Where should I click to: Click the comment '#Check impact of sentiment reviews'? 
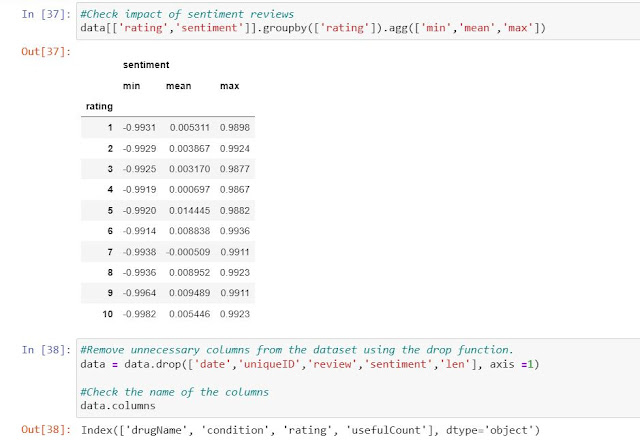[187, 14]
